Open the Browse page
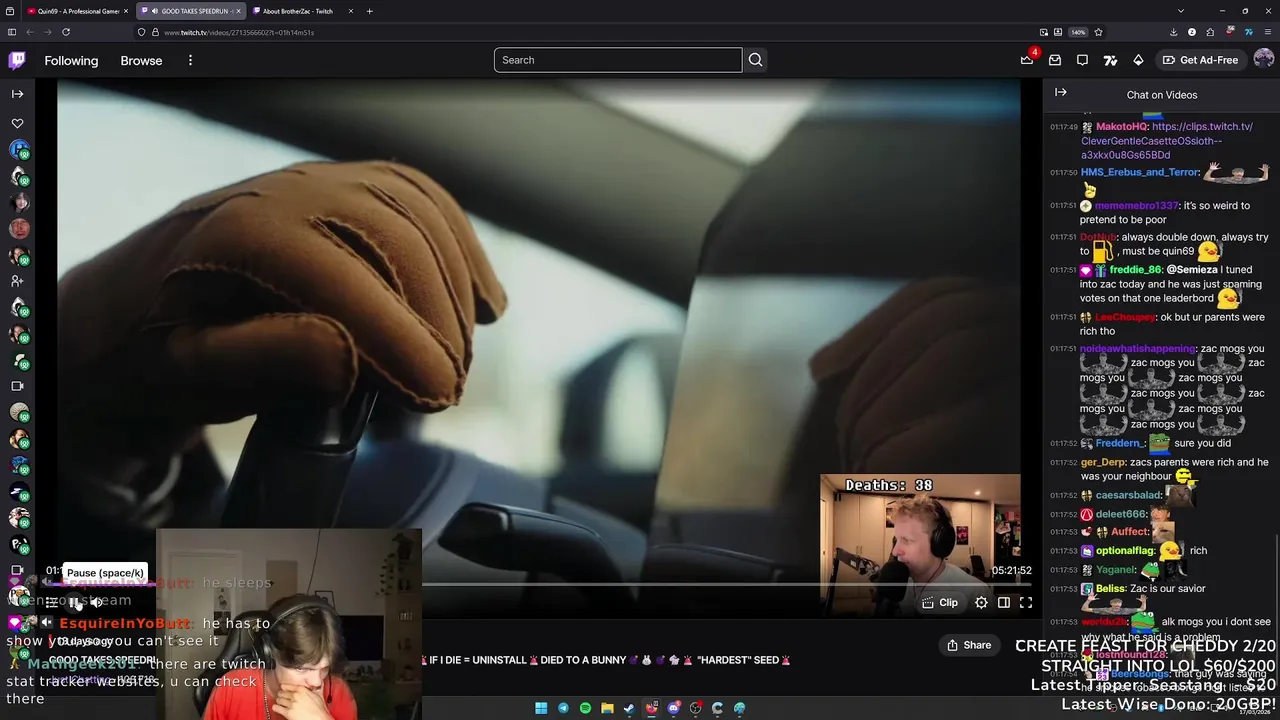The image size is (1280, 720). 141,60
